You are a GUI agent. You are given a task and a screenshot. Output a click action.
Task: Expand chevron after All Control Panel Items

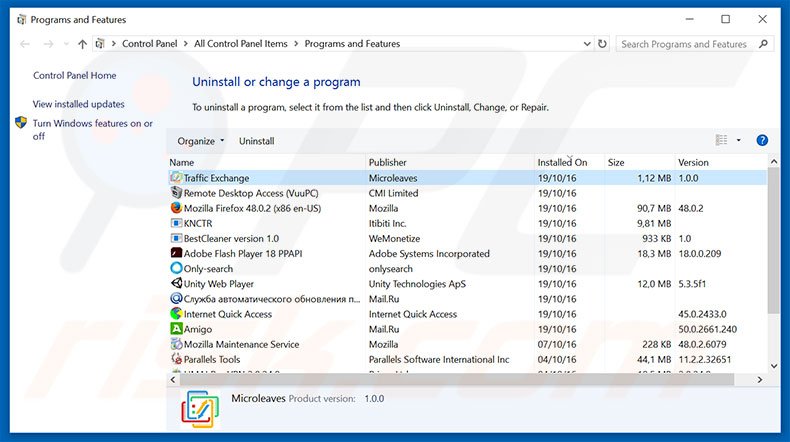click(296, 44)
